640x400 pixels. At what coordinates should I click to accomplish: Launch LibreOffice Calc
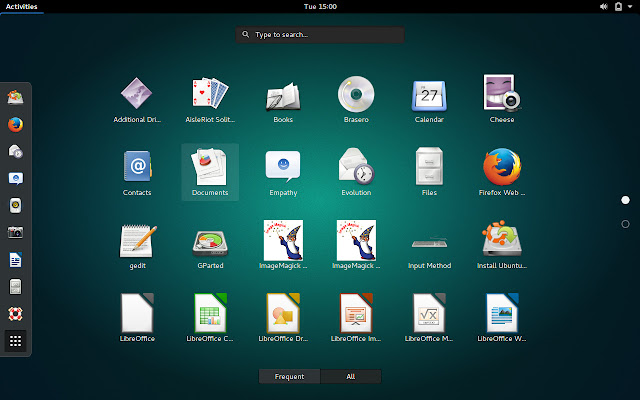tap(210, 318)
